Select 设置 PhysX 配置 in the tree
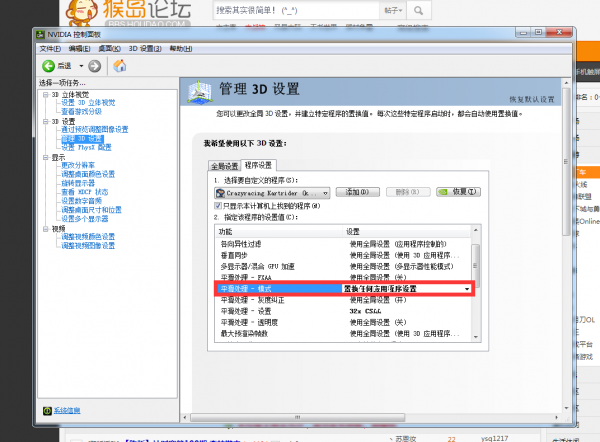The image size is (600, 442). pos(86,147)
